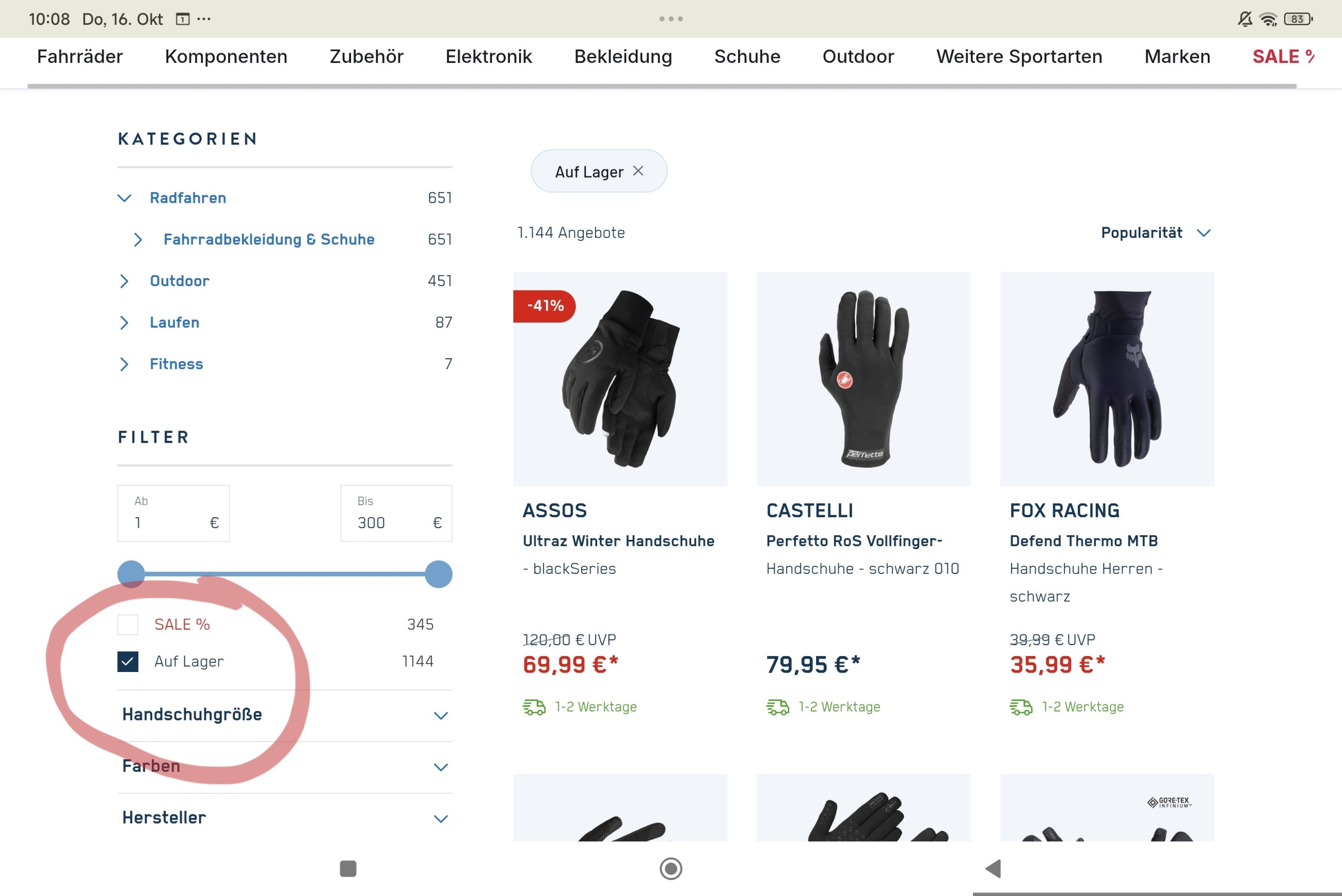Viewport: 1342px width, 896px height.
Task: Tap the recent apps square icon
Action: (x=348, y=869)
